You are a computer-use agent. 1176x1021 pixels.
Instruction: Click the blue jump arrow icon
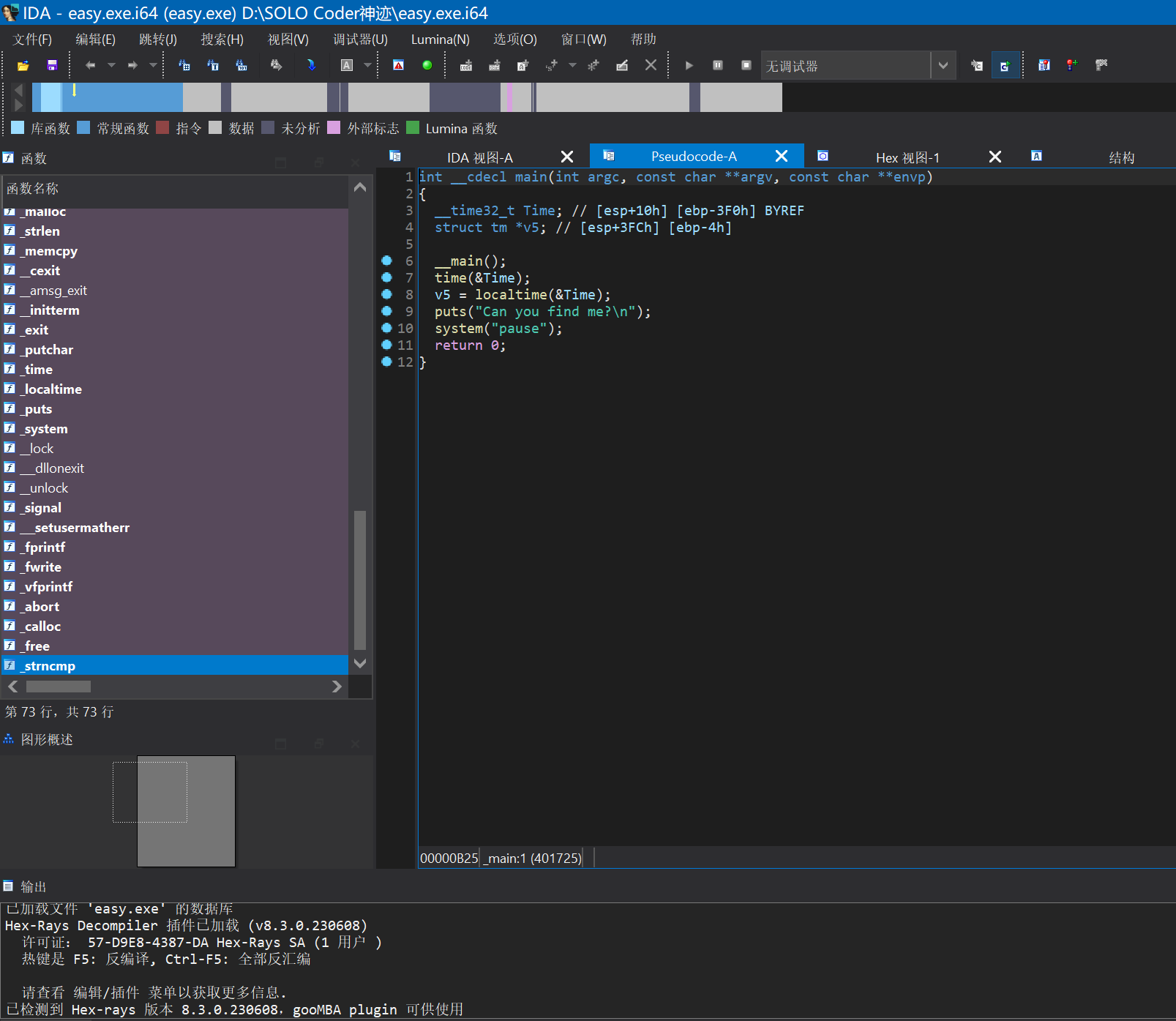(311, 66)
